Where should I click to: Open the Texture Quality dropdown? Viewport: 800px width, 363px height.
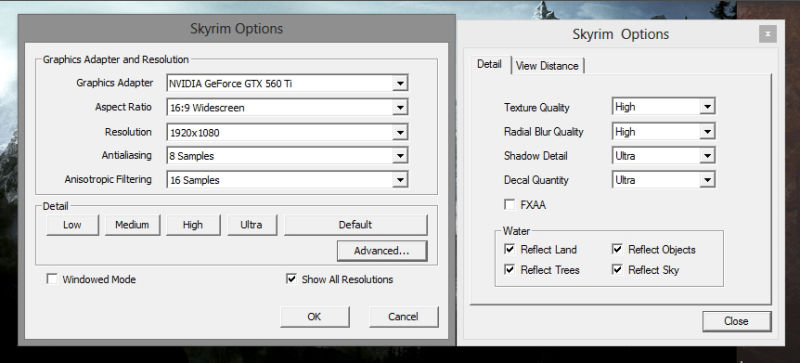pyautogui.click(x=663, y=107)
